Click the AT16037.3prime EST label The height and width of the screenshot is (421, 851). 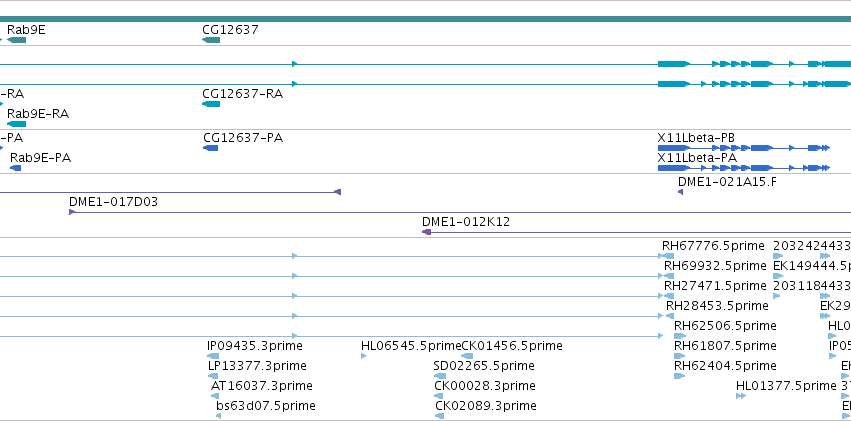point(262,386)
